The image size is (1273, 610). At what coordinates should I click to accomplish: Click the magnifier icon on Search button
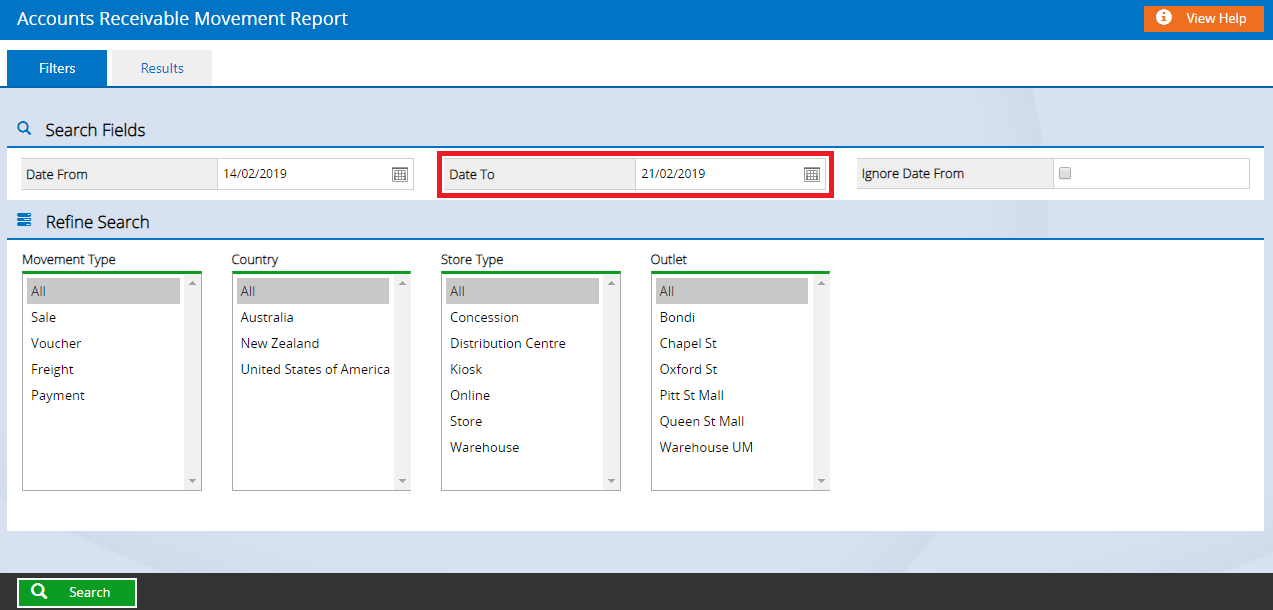39,592
